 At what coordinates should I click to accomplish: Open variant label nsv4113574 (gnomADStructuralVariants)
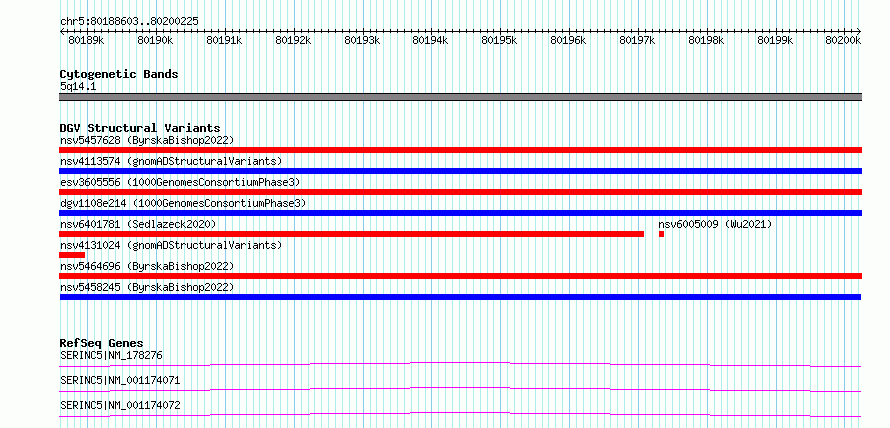171,161
